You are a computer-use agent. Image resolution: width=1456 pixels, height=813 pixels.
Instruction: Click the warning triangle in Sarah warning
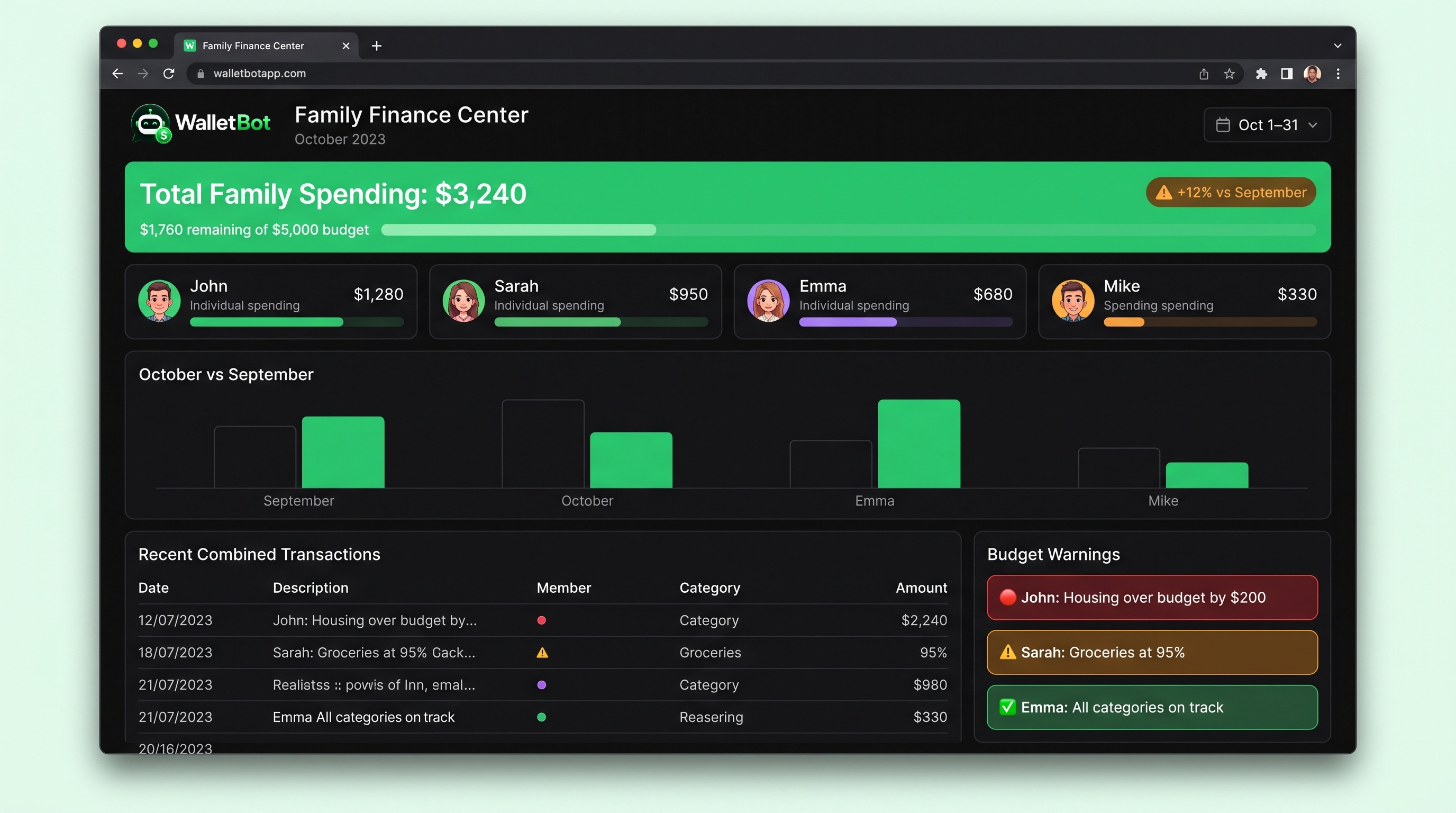(1007, 652)
